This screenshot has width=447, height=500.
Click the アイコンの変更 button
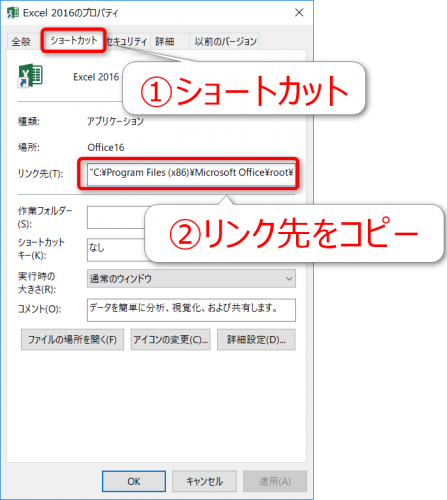pos(170,340)
